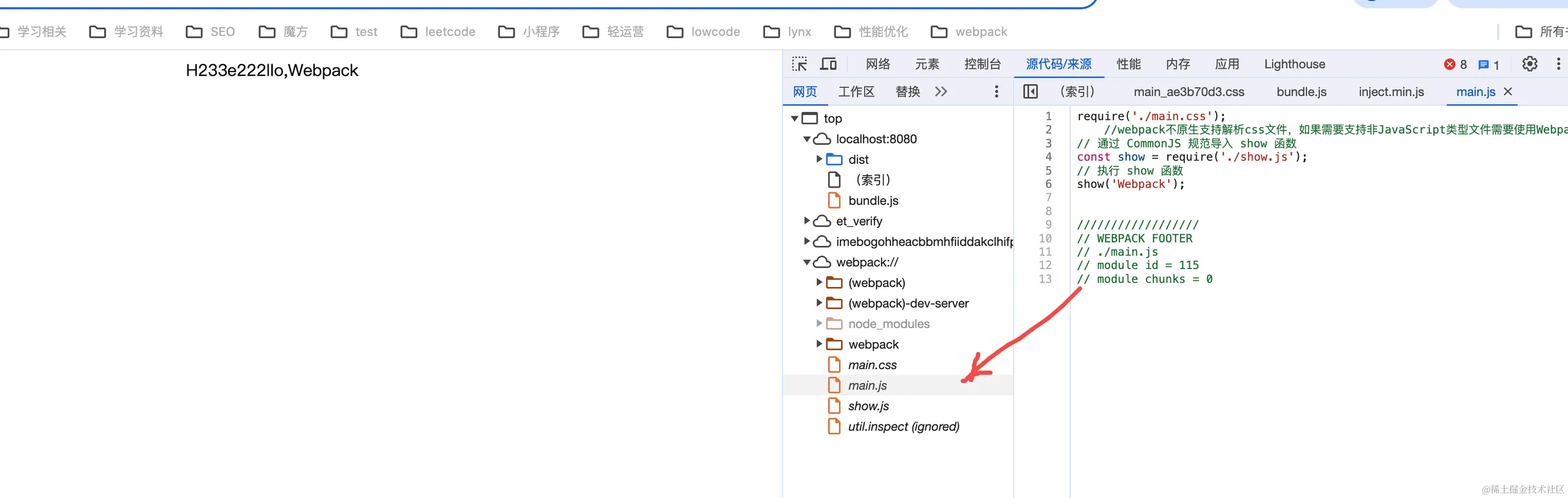The width and height of the screenshot is (1568, 498).
Task: Open the webpack bookmark folder
Action: (969, 32)
